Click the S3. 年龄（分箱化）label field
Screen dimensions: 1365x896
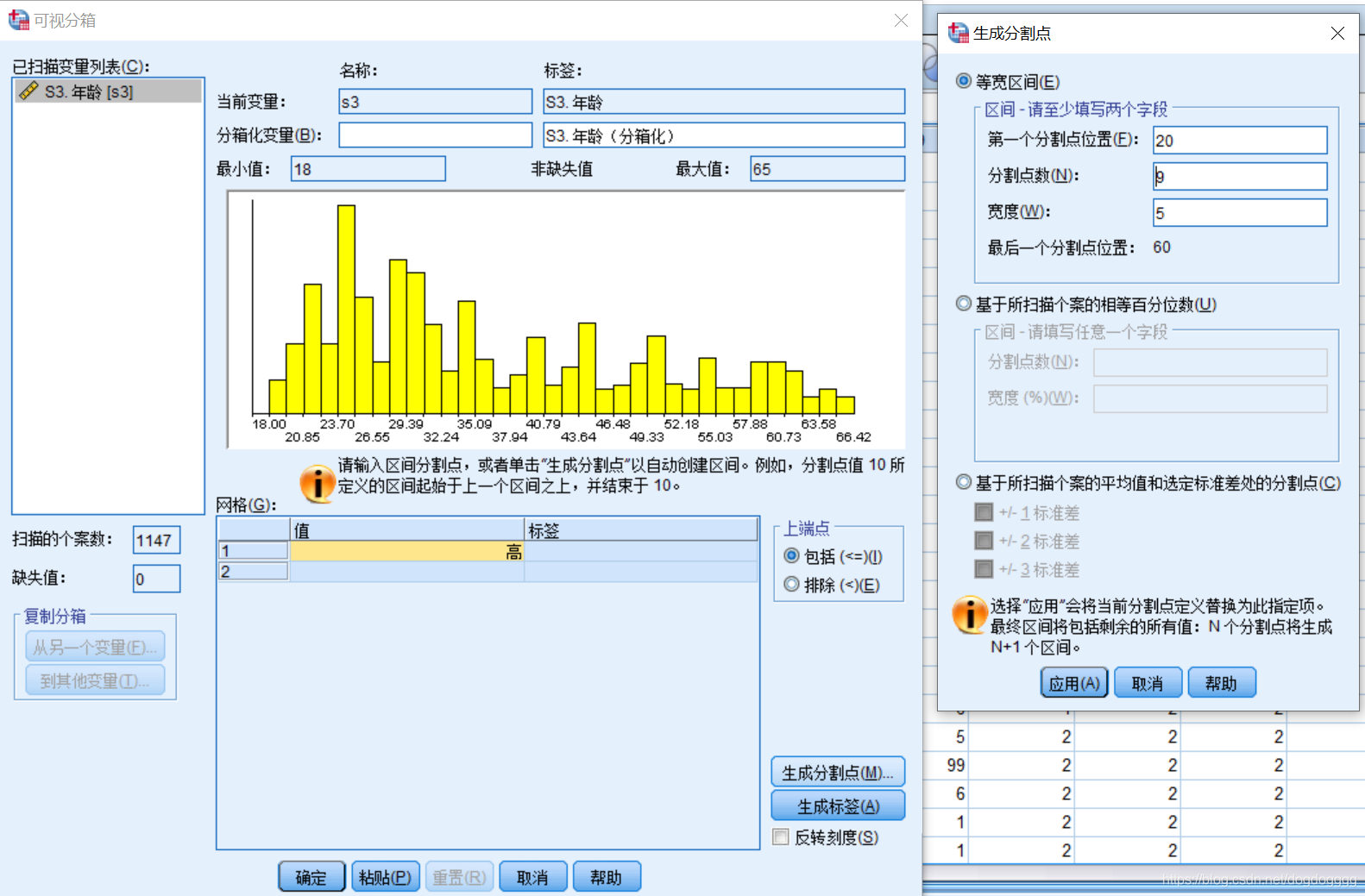724,135
